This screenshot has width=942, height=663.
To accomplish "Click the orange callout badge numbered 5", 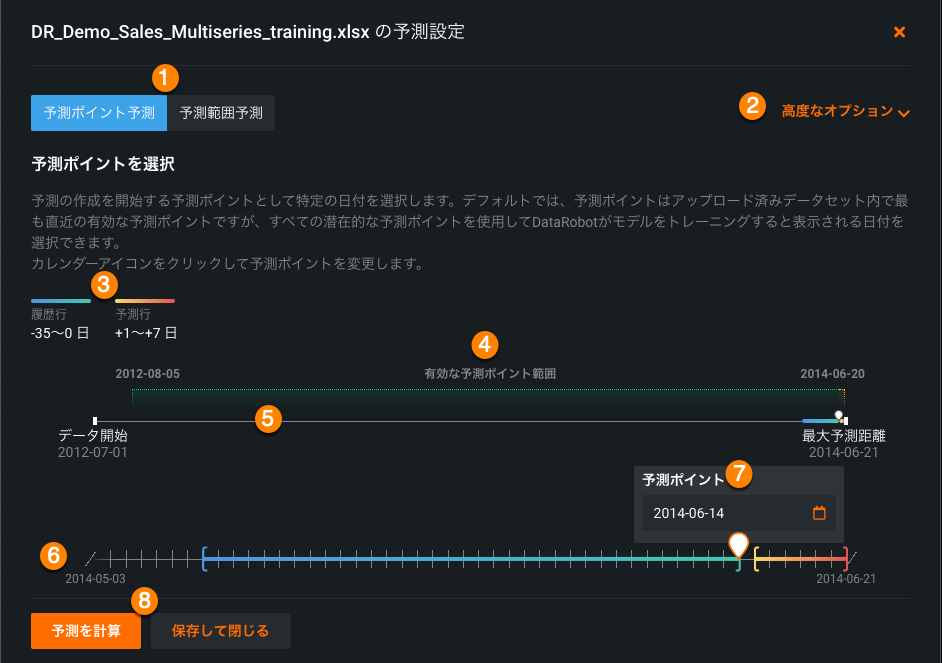I will pos(266,418).
